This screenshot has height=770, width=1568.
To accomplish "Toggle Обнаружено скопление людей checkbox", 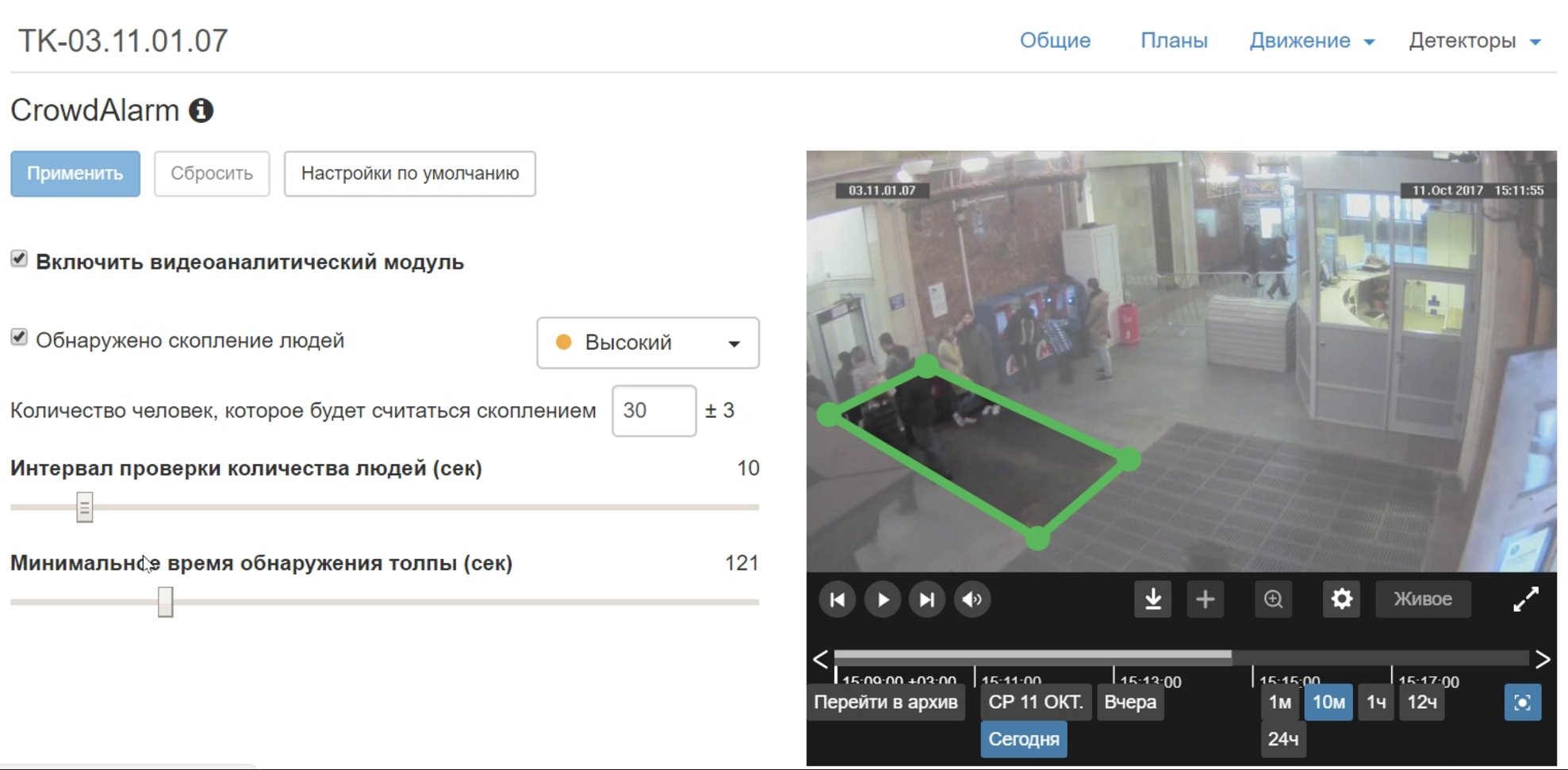I will point(19,338).
